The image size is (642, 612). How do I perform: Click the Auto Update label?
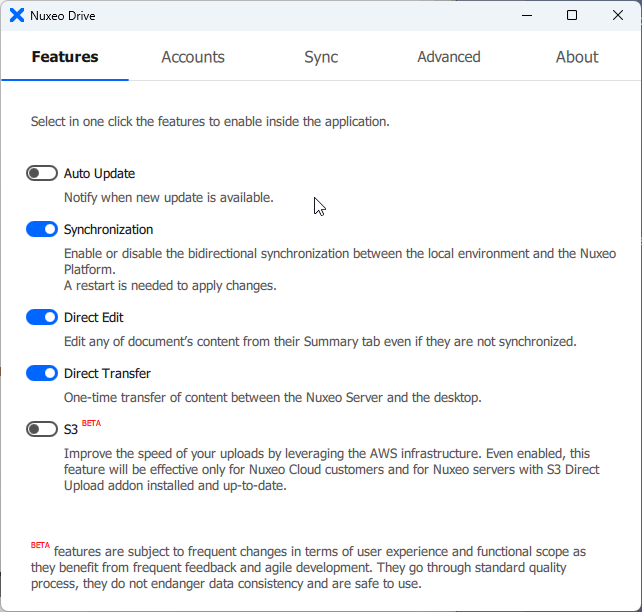point(99,174)
